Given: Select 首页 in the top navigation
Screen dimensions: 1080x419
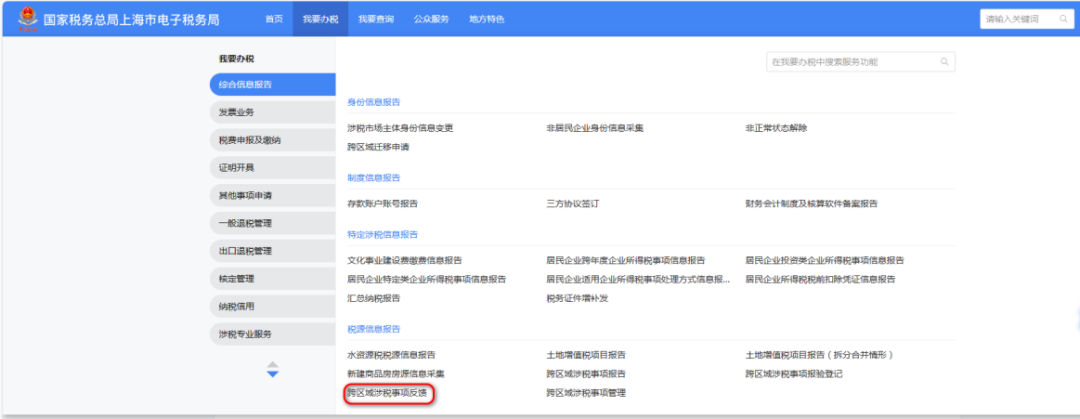Looking at the screenshot, I should [x=273, y=19].
